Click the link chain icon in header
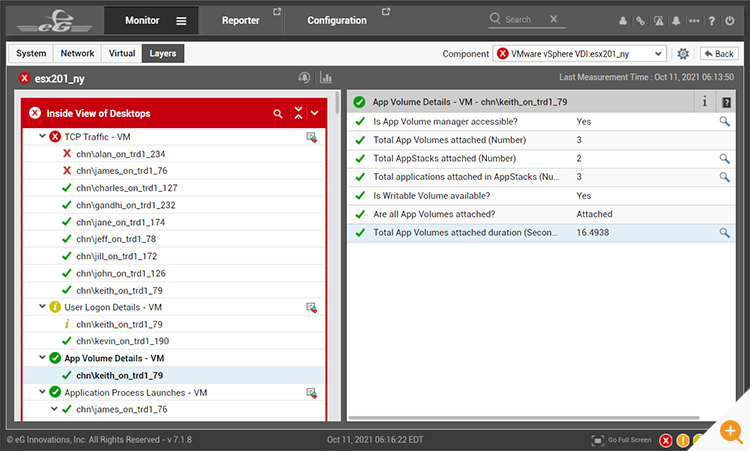The image size is (750, 451). (640, 21)
